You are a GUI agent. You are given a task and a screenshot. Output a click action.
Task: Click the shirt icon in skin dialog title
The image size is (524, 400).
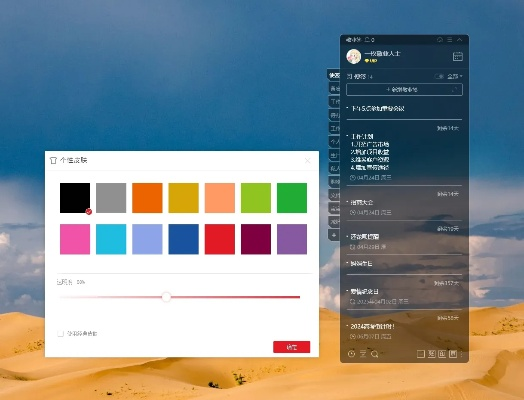click(53, 160)
